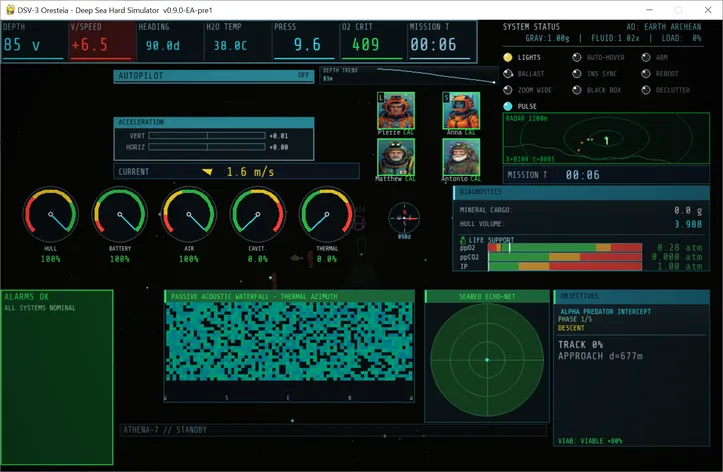723x472 pixels.
Task: Click the ATHENA-7 STANDBY message bar
Action: click(x=333, y=430)
